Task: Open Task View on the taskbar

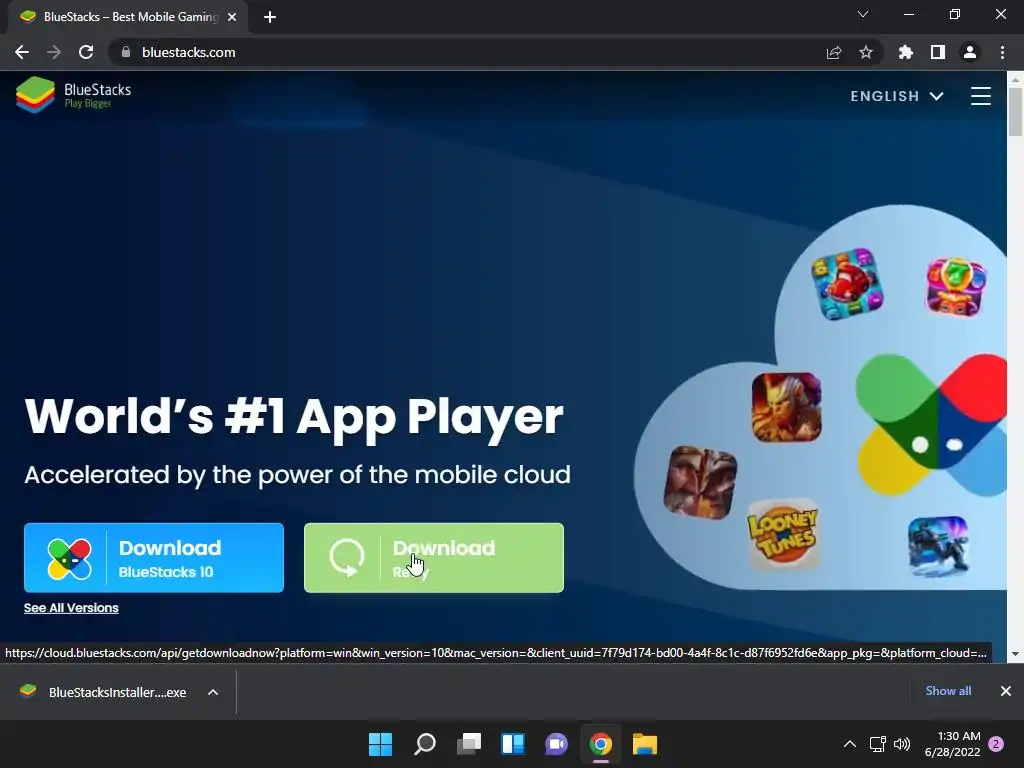Action: pos(469,744)
